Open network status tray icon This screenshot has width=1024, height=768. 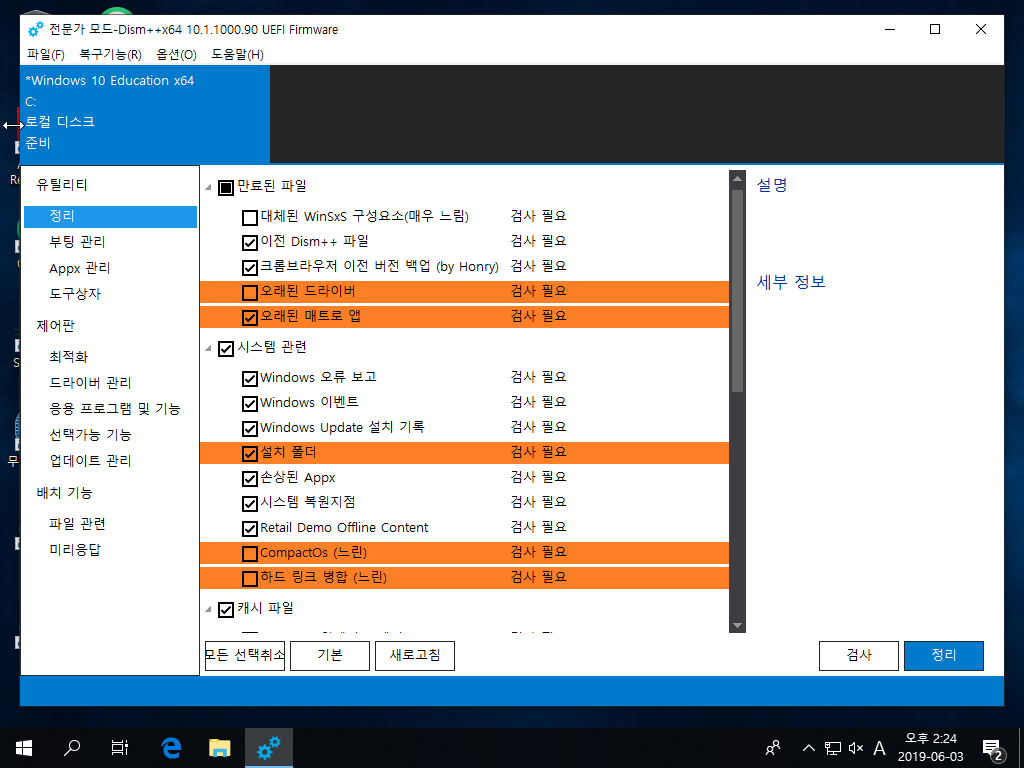pyautogui.click(x=833, y=748)
